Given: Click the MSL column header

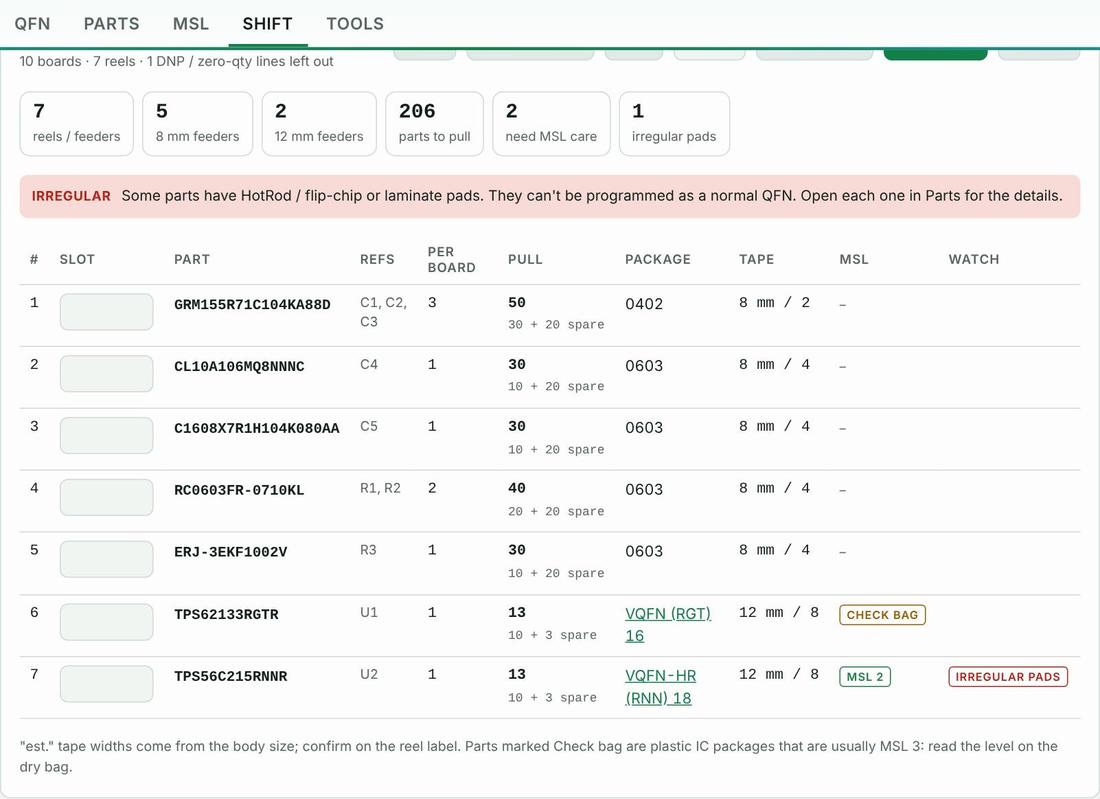Looking at the screenshot, I should click(854, 259).
